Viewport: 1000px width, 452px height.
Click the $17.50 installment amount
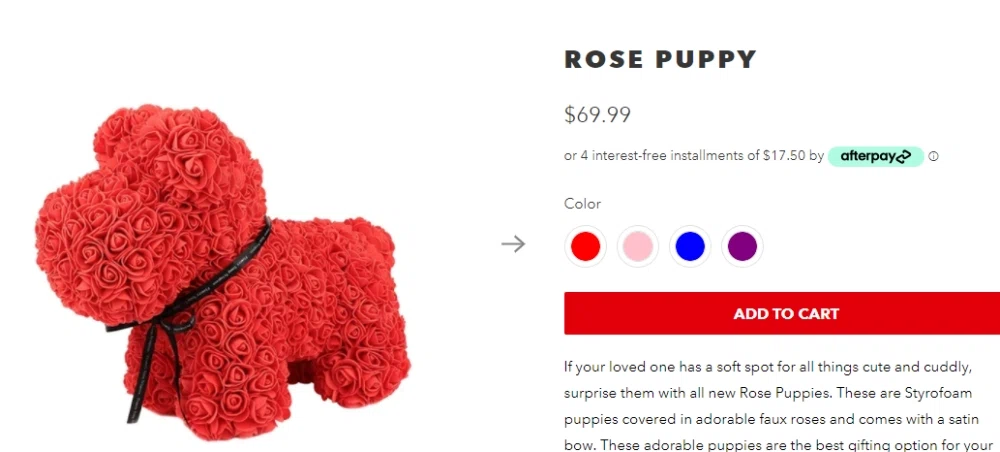(x=783, y=156)
